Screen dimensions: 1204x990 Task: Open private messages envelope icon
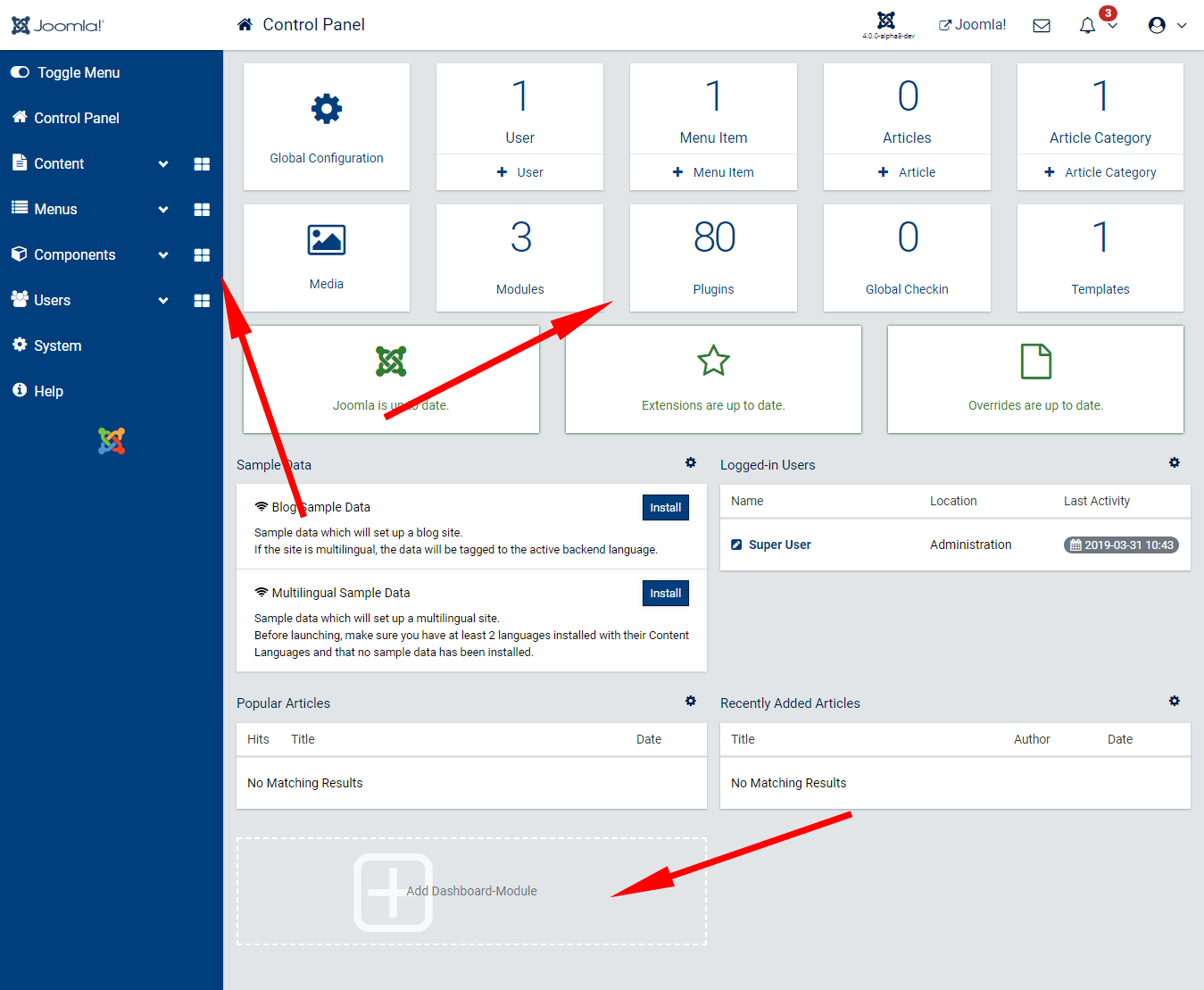(x=1042, y=25)
